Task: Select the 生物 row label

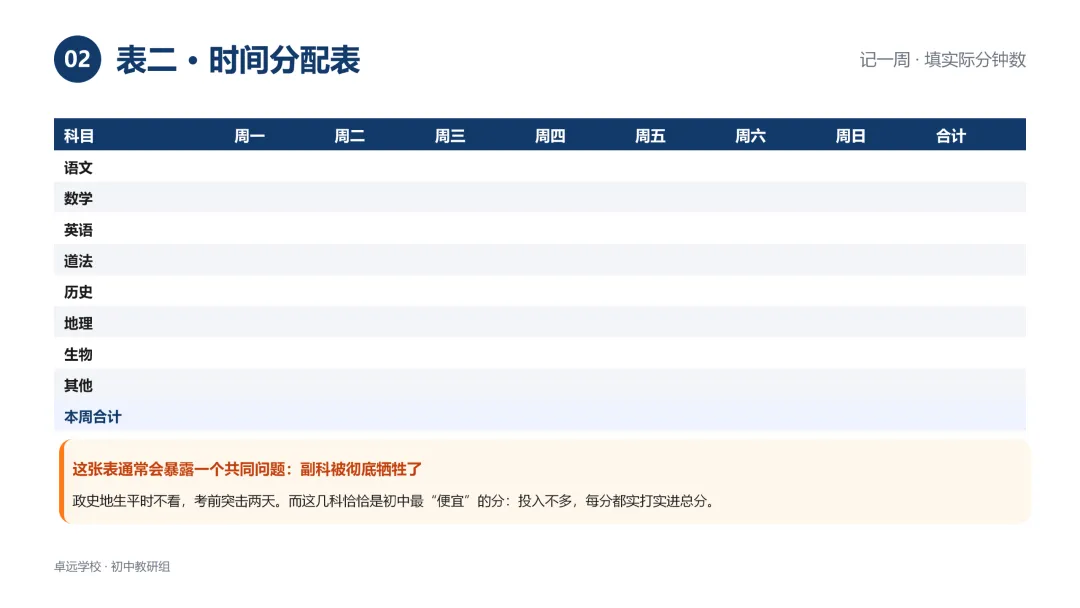Action: point(78,355)
